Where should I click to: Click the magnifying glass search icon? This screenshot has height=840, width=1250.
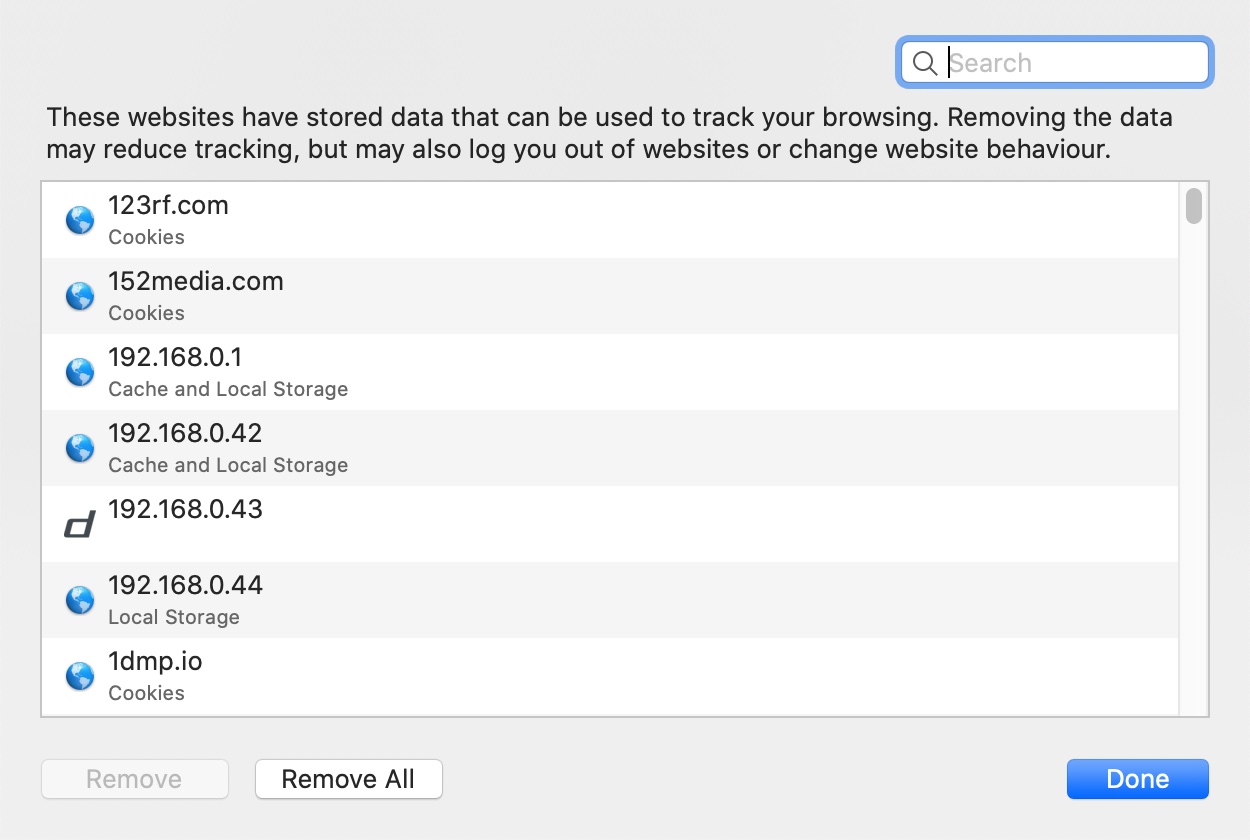pyautogui.click(x=925, y=63)
